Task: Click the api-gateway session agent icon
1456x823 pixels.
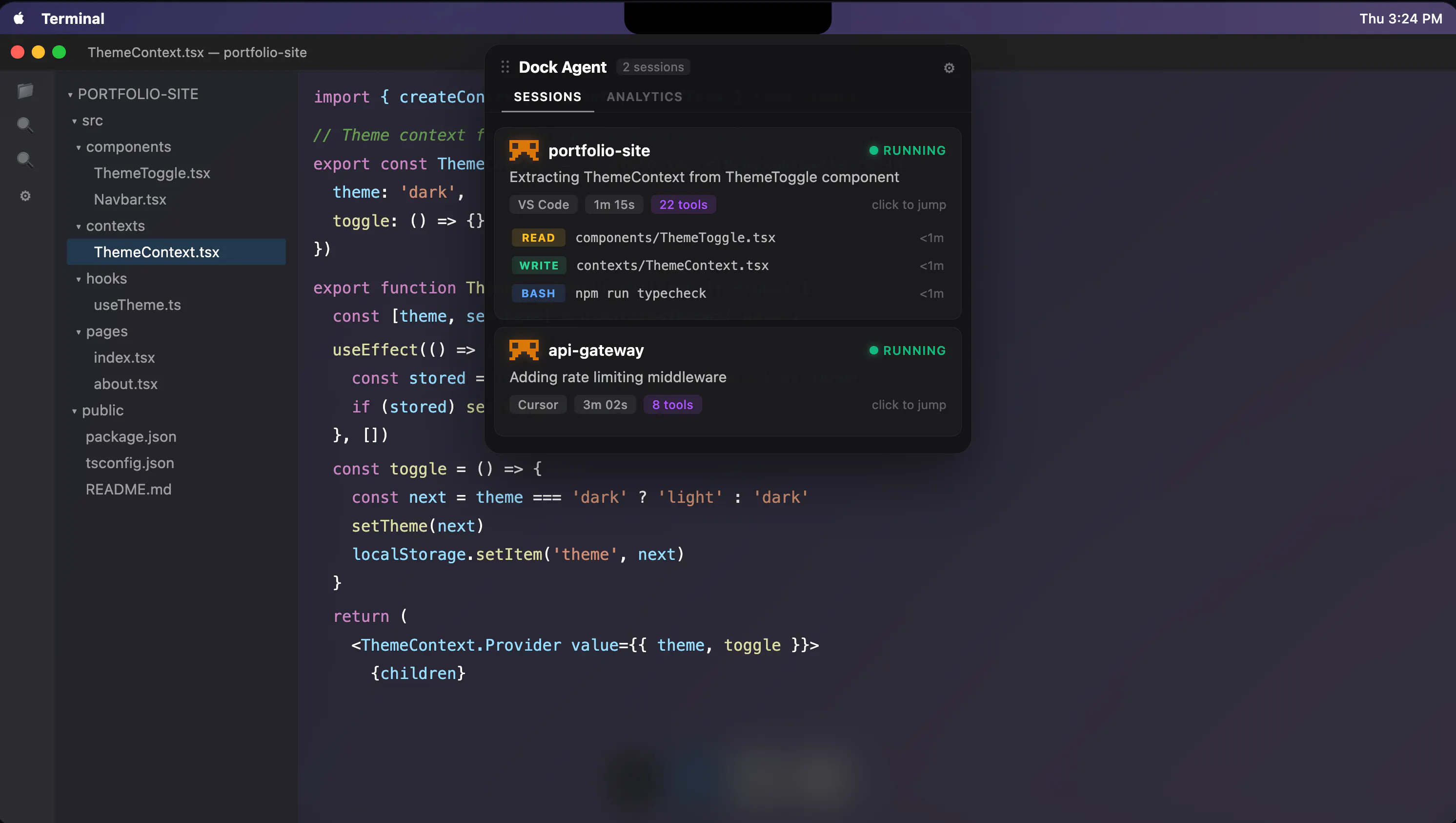Action: tap(524, 350)
